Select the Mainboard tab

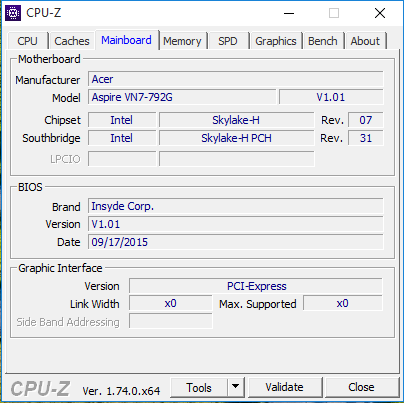tap(127, 40)
